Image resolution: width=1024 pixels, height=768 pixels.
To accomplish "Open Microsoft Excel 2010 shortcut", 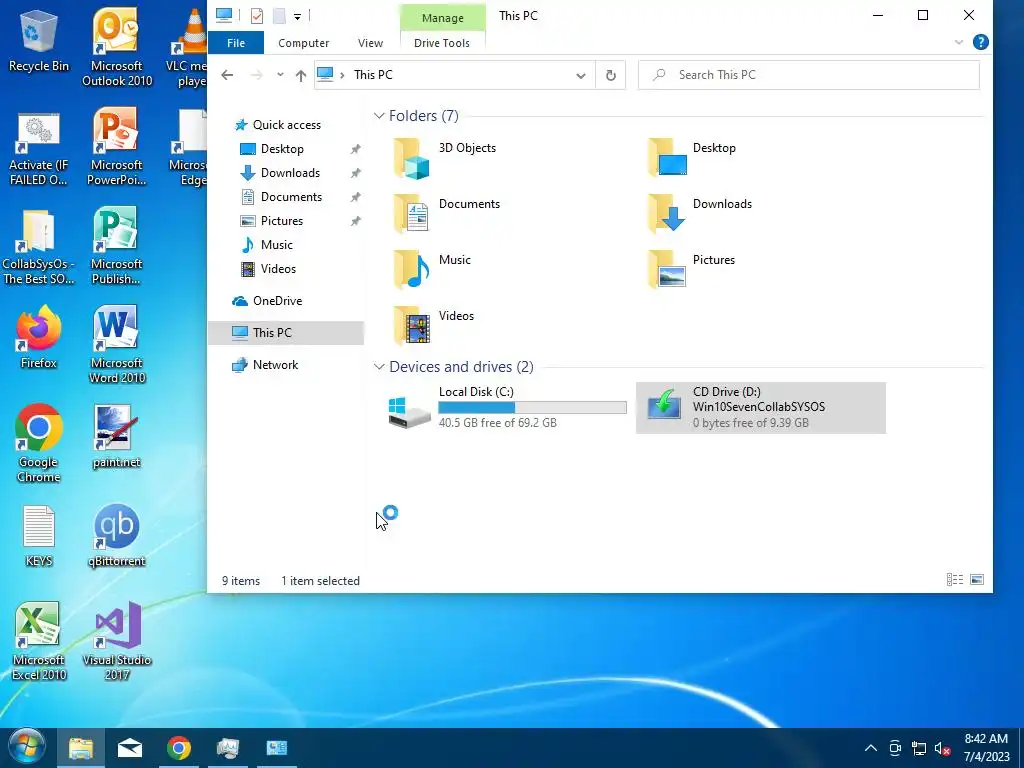I will click(x=39, y=641).
